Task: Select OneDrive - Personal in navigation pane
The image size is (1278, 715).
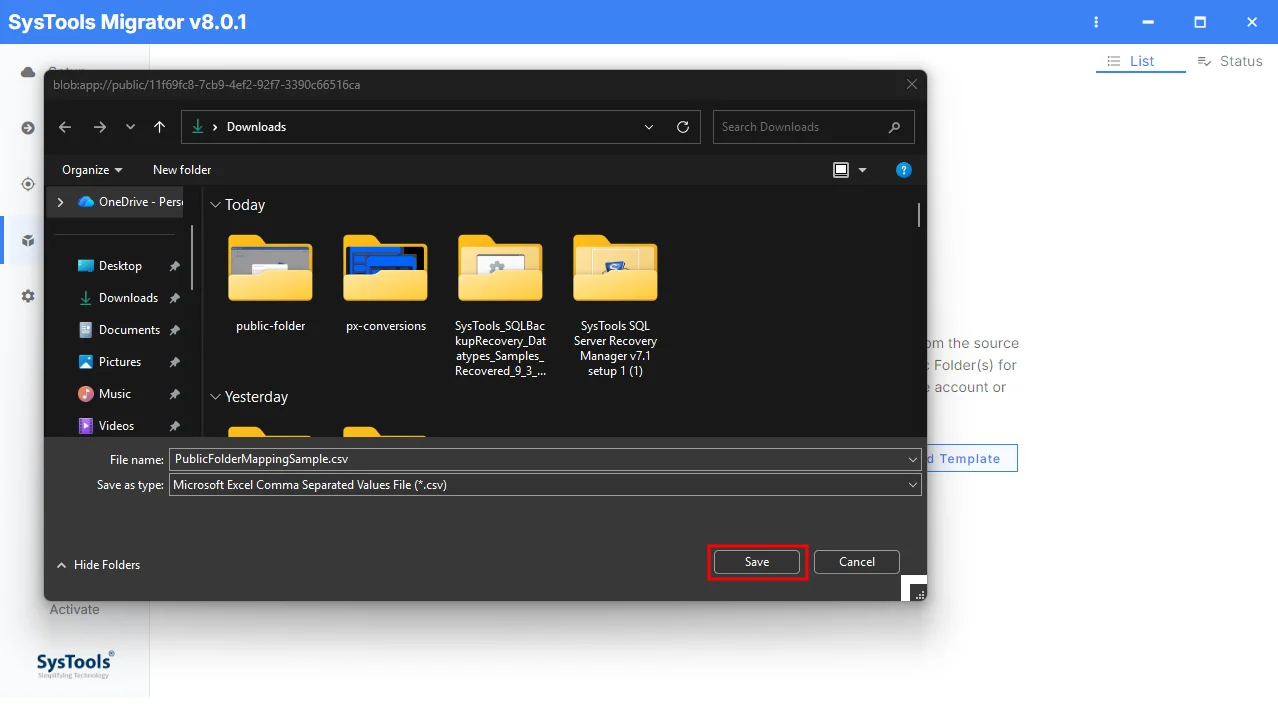Action: 131,202
